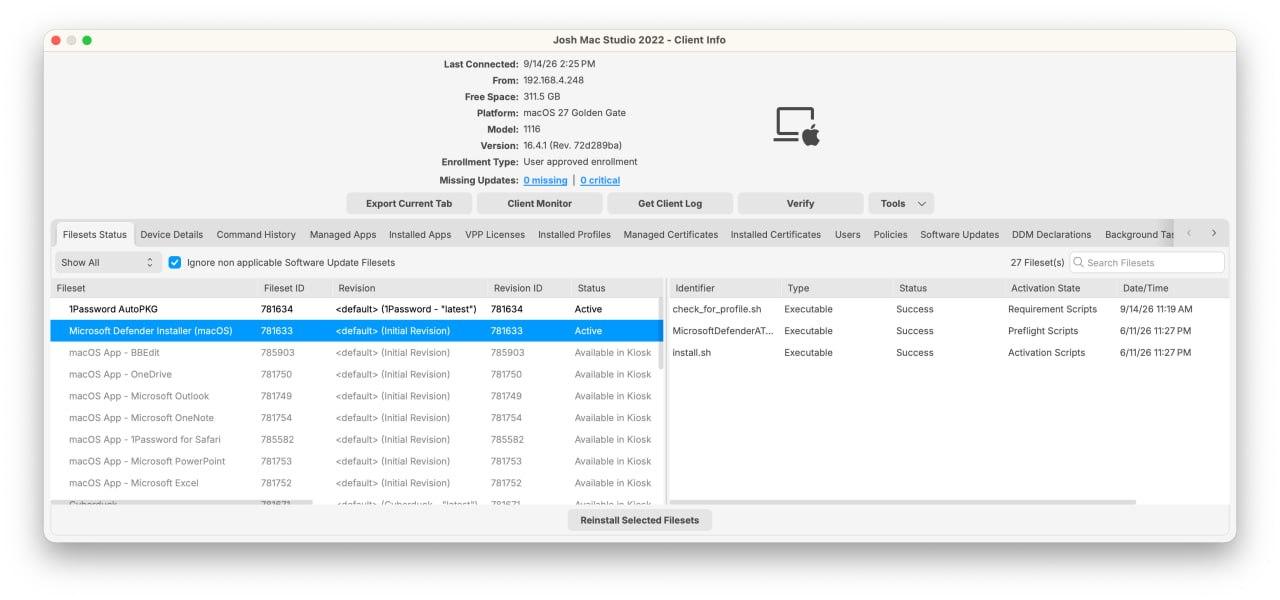This screenshot has height=600, width=1280.
Task: Click the Activation Scripts activation state cell
Action: pos(1046,353)
